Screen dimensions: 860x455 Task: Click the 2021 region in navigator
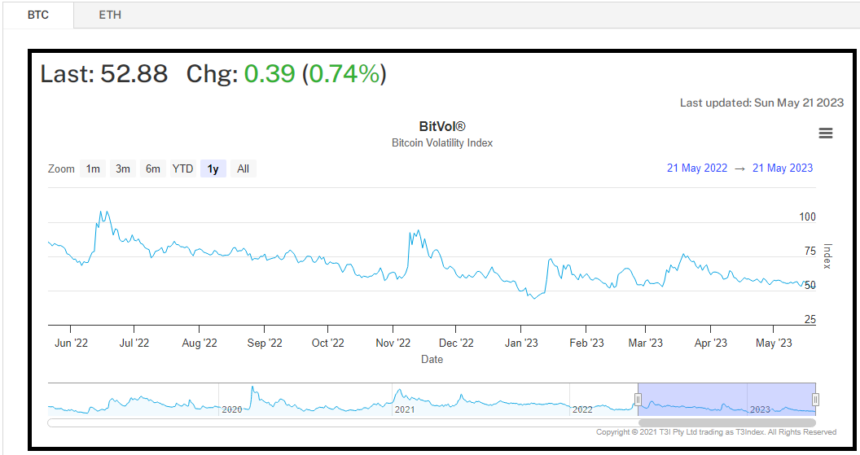pyautogui.click(x=404, y=408)
